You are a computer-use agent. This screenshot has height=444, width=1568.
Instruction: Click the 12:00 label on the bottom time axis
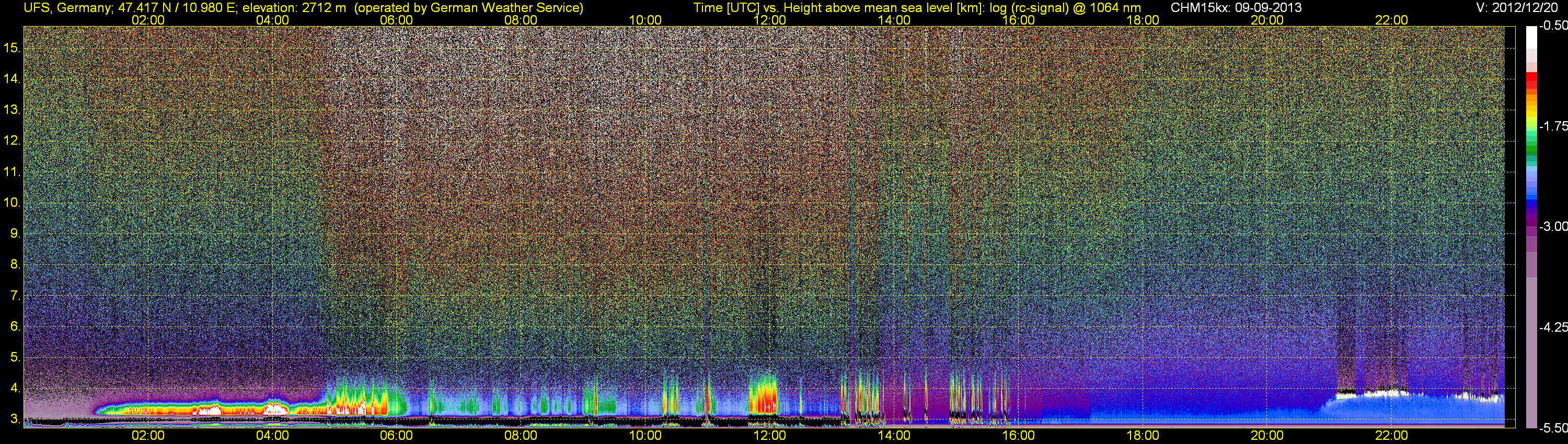(x=769, y=436)
